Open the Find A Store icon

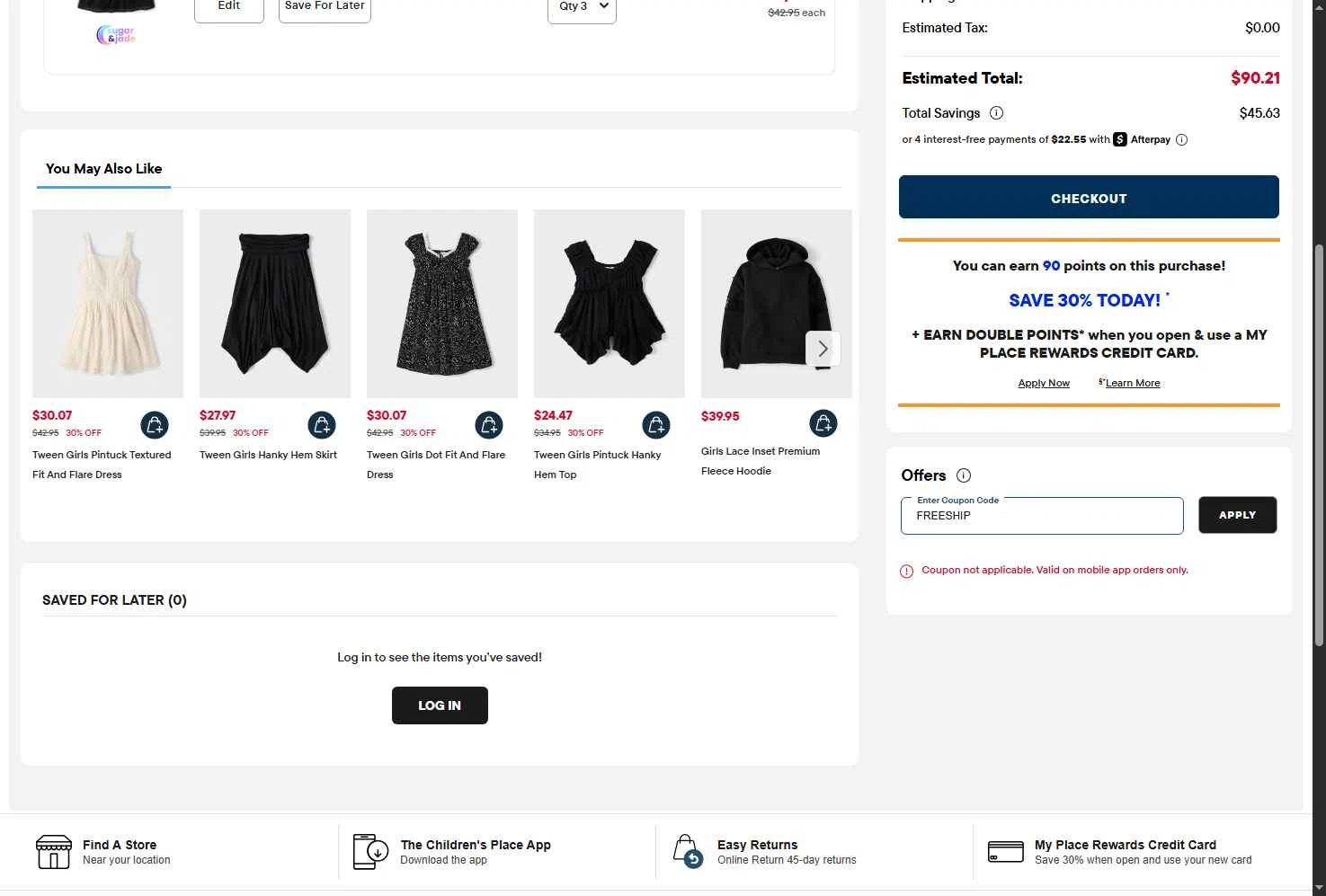[x=54, y=851]
